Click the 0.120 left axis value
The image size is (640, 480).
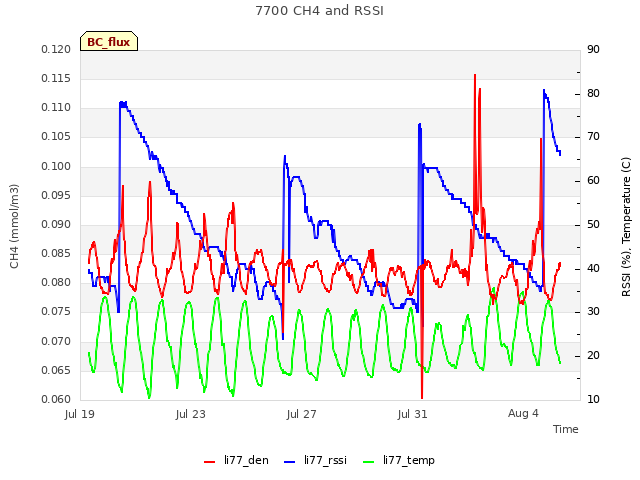[56, 49]
